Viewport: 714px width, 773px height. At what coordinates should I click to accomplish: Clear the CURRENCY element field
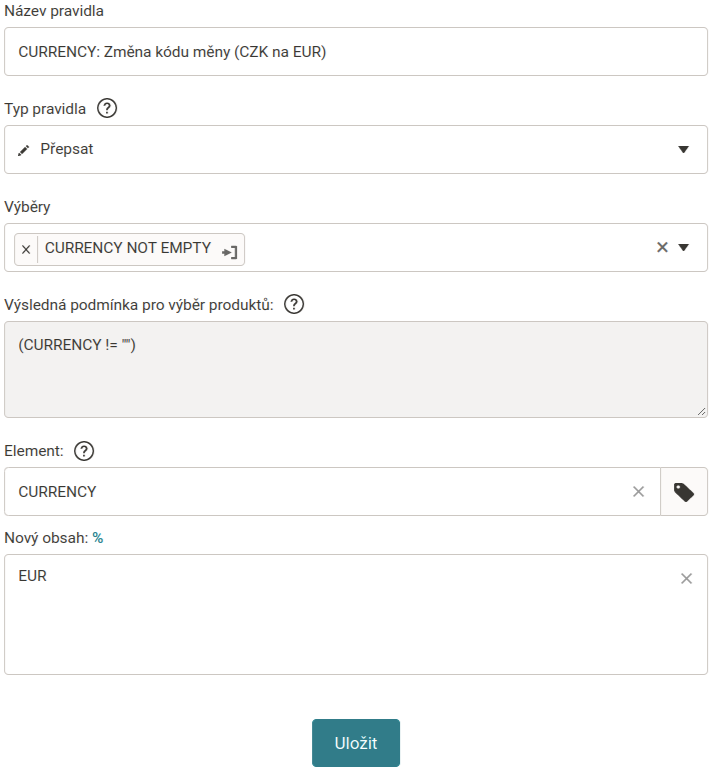[x=638, y=492]
